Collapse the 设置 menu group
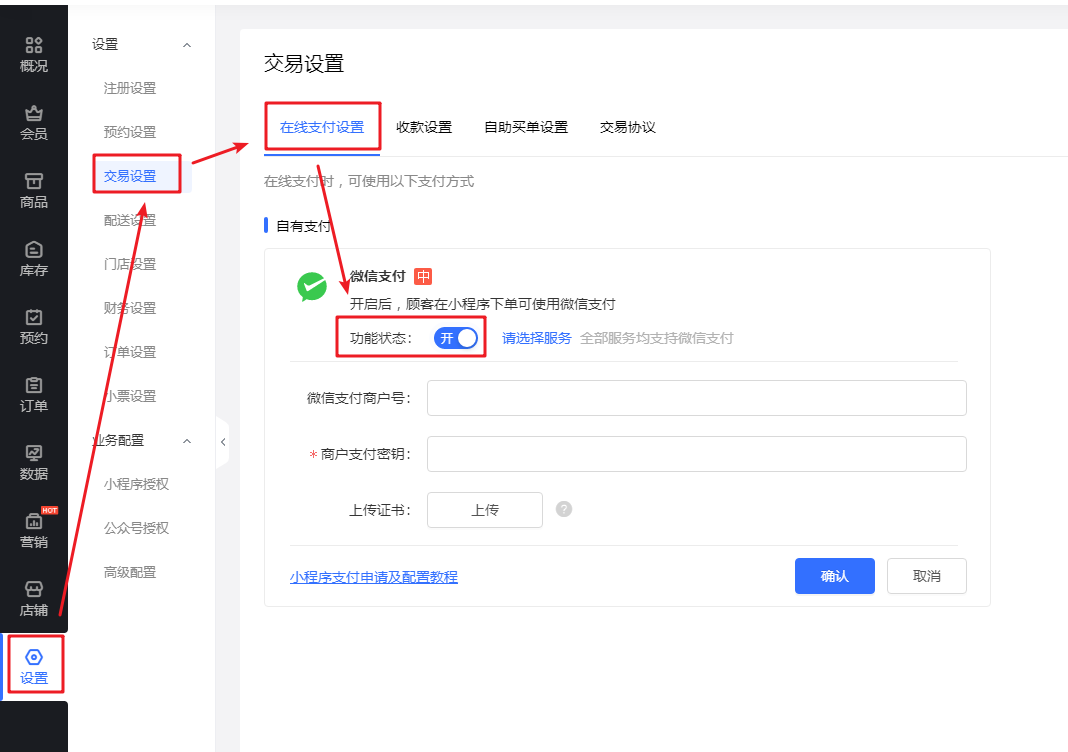This screenshot has height=752, width=1068. tap(187, 45)
